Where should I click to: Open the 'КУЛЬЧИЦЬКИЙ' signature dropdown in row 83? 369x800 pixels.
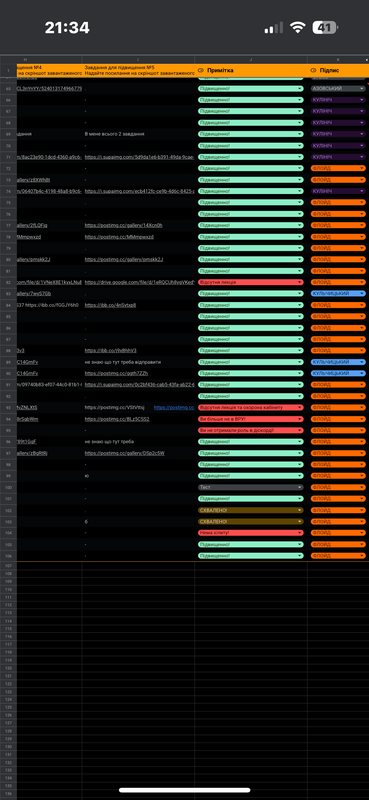[338, 293]
